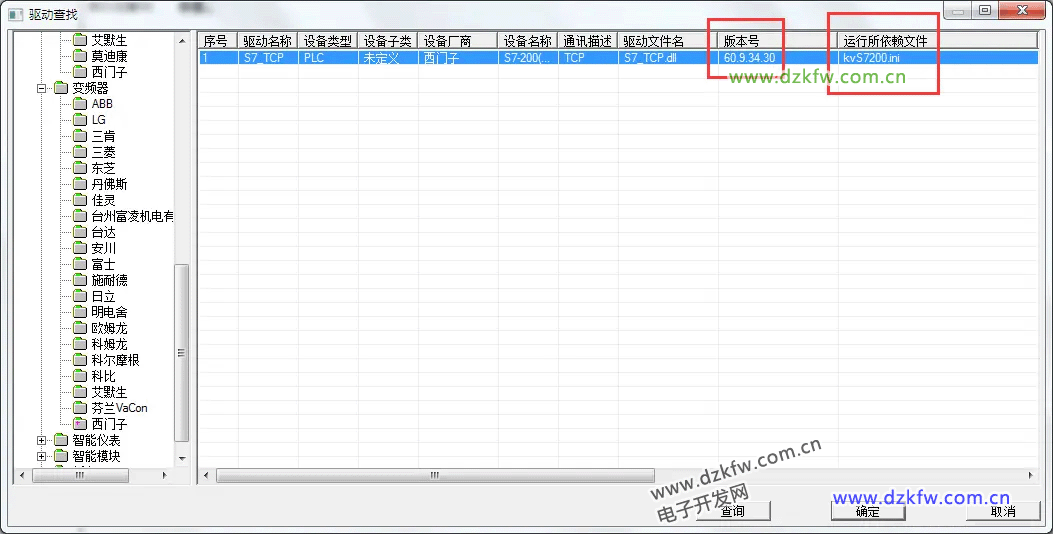Click the table's horizontal scroll right arrow
This screenshot has height=534, width=1053.
(1030, 475)
